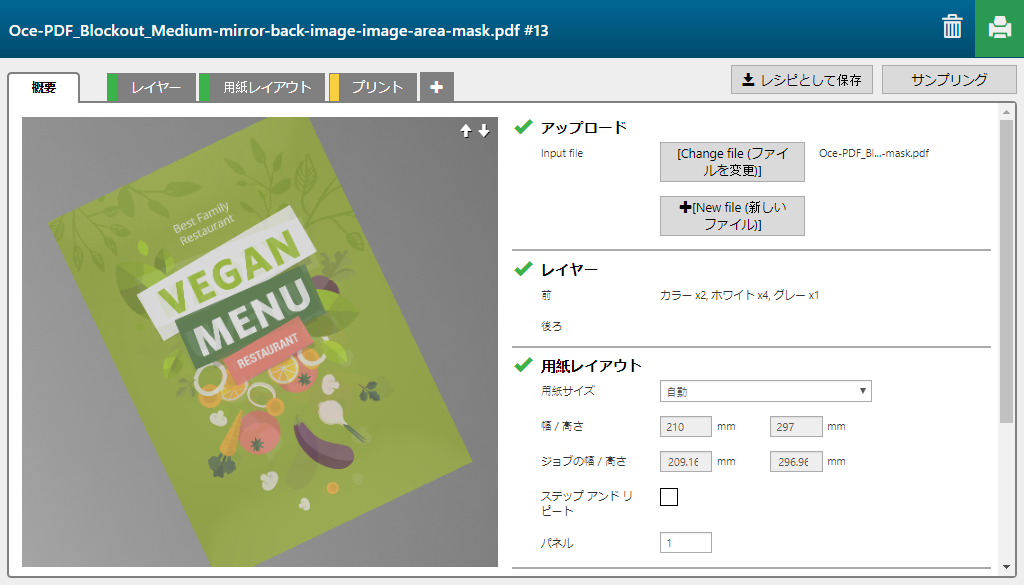The image size is (1024, 585).
Task: Click the Change file (ファイルを変更) button
Action: [x=732, y=162]
